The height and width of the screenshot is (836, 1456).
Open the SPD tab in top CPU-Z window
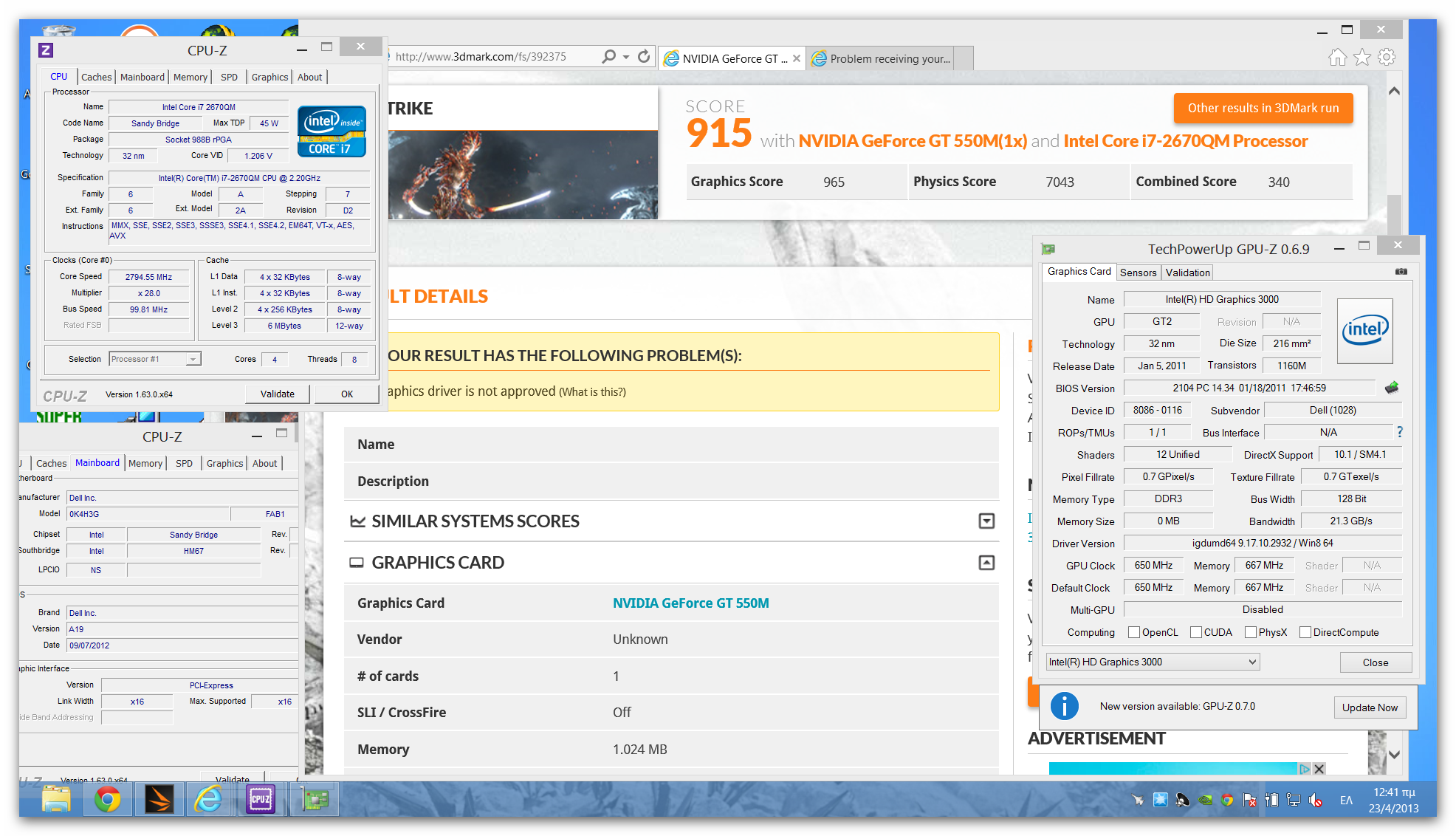[x=230, y=77]
